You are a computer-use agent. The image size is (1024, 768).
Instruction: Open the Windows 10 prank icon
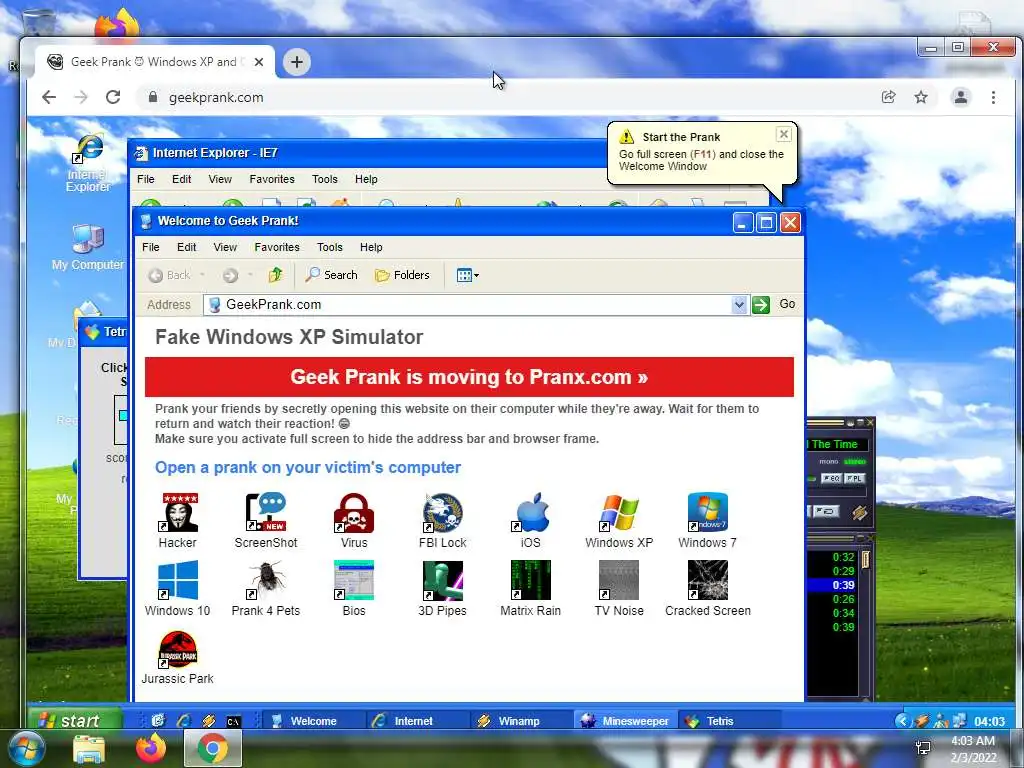tap(178, 581)
